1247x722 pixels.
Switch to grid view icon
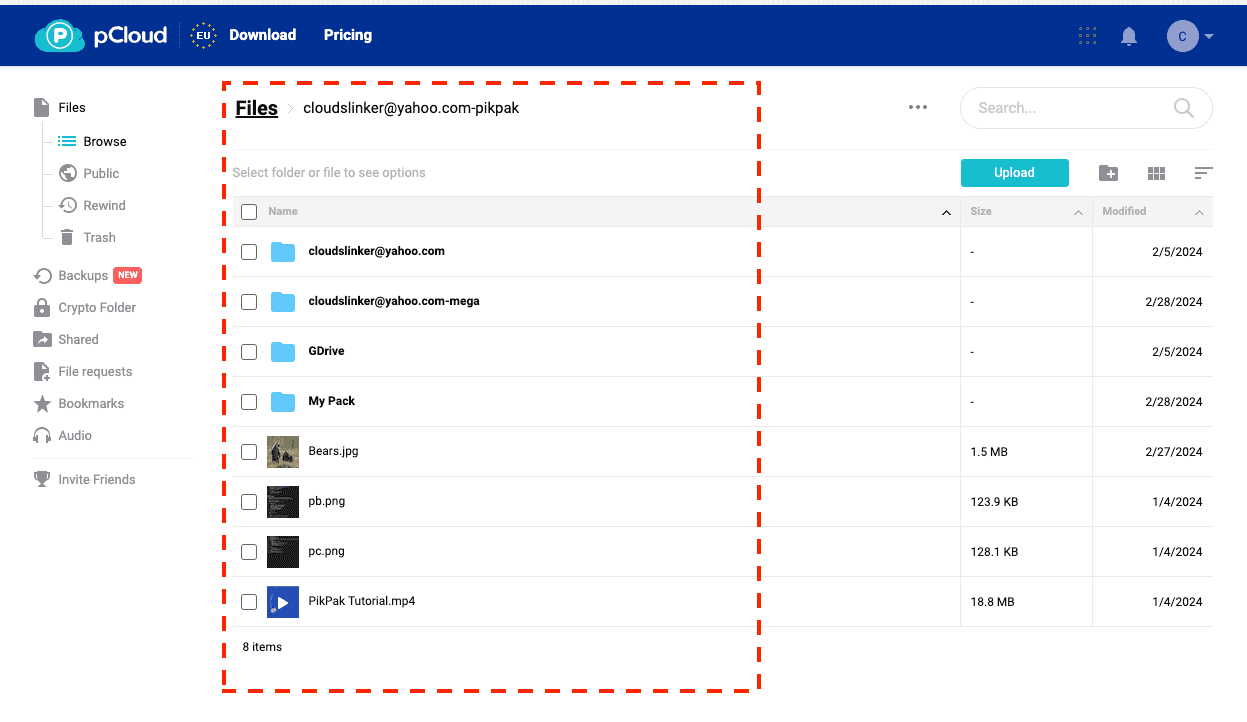pos(1156,173)
